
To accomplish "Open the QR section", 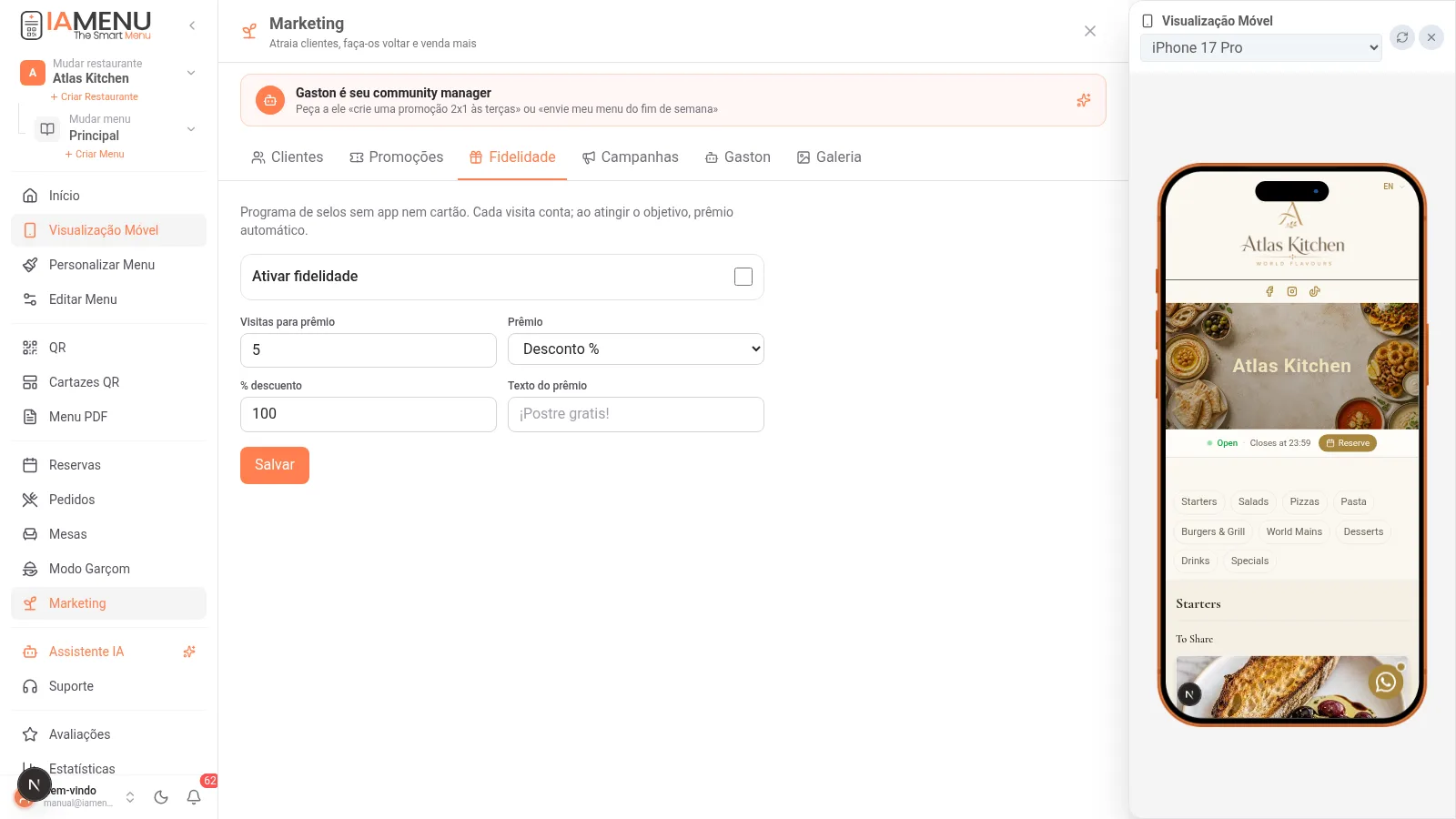I will click(108, 348).
